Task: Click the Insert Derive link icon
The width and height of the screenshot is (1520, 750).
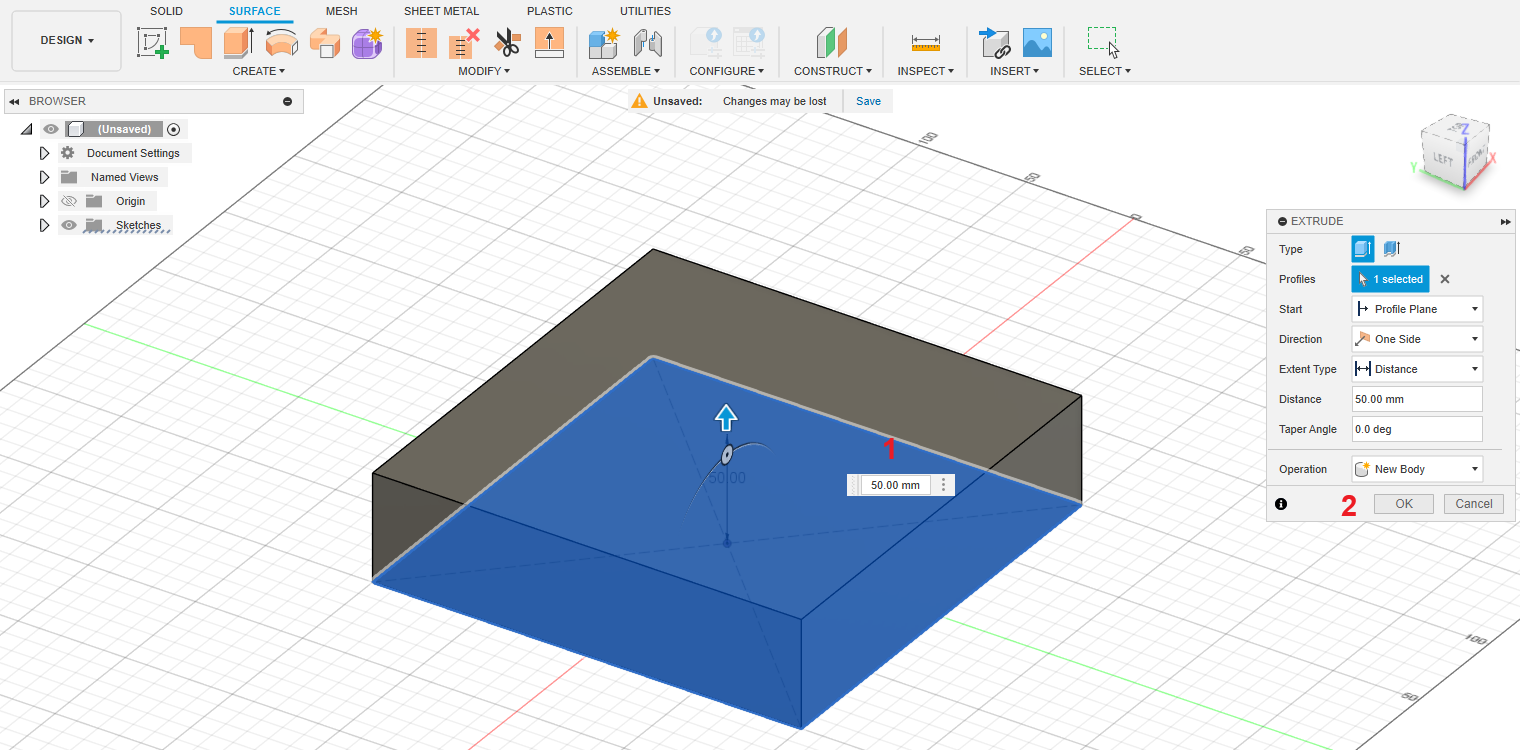Action: point(994,42)
